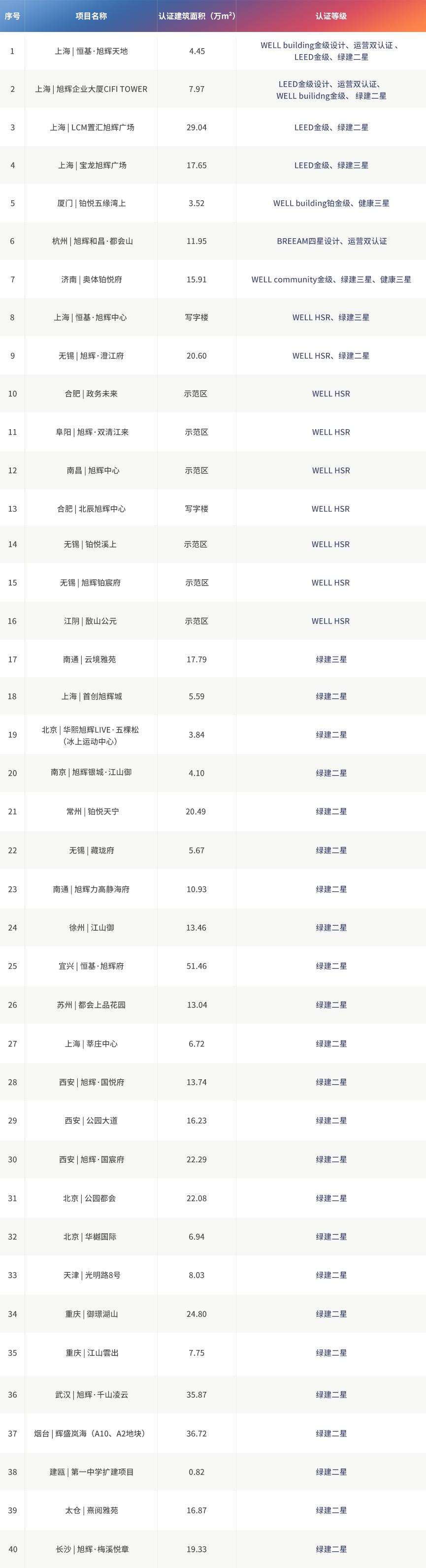Select the "上海 | 宝龙旭辉广场" cell

tap(92, 165)
